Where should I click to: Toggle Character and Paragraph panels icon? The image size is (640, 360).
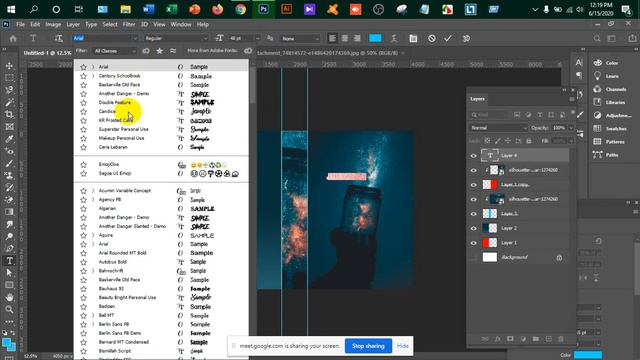point(413,38)
